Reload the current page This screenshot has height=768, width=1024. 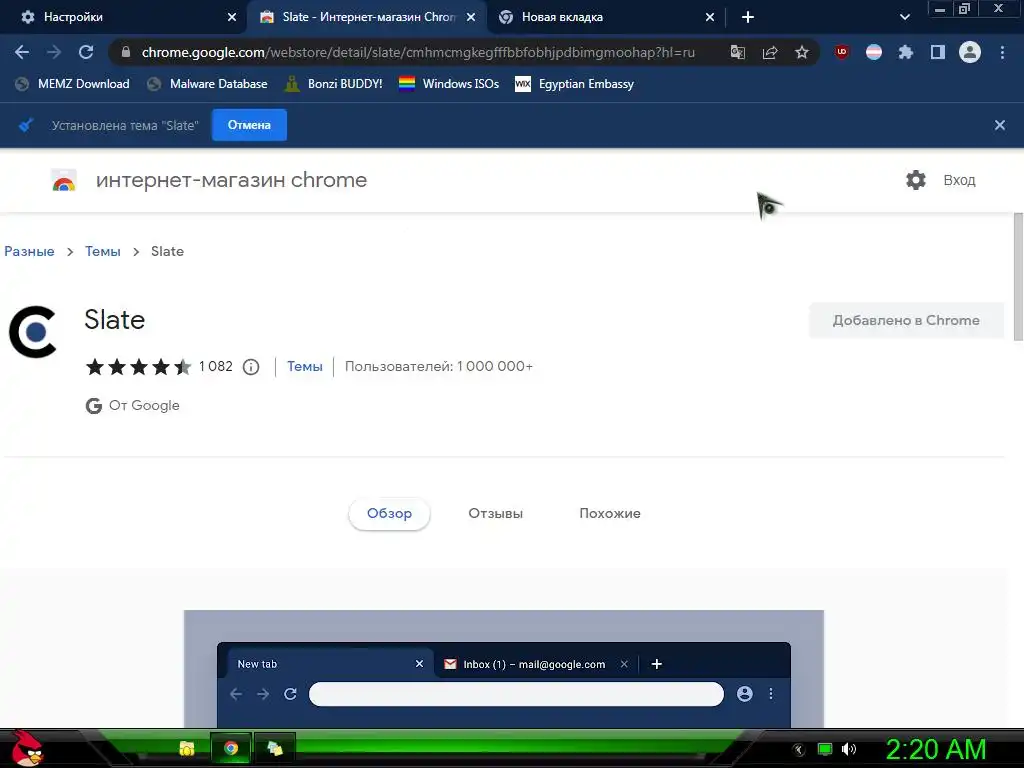click(86, 52)
